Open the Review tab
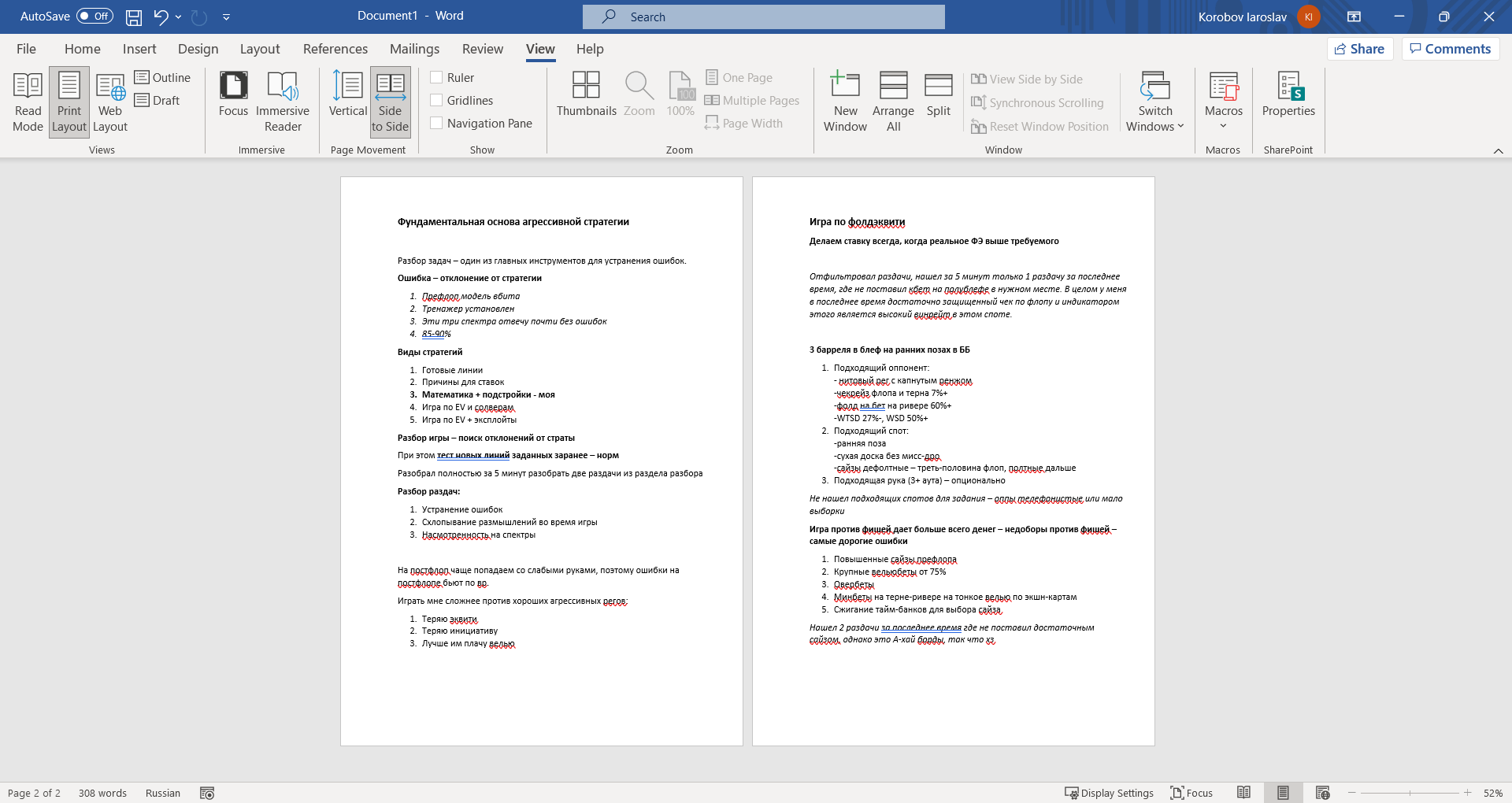The image size is (1512, 803). pos(482,49)
